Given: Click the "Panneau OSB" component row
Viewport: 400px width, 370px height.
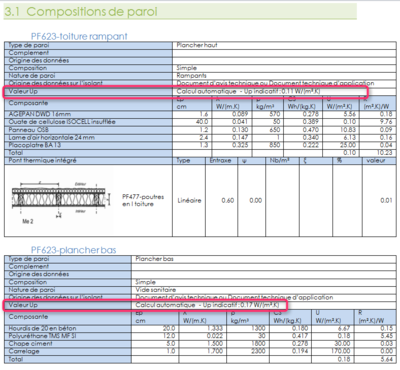Looking at the screenshot, I should [200, 130].
